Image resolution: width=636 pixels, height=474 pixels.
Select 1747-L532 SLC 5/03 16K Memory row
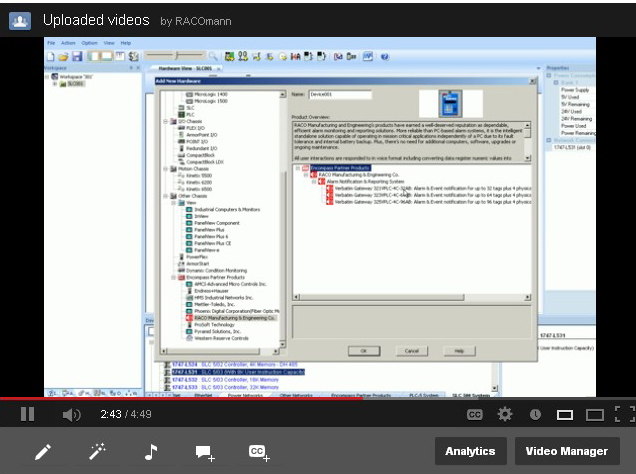225,380
